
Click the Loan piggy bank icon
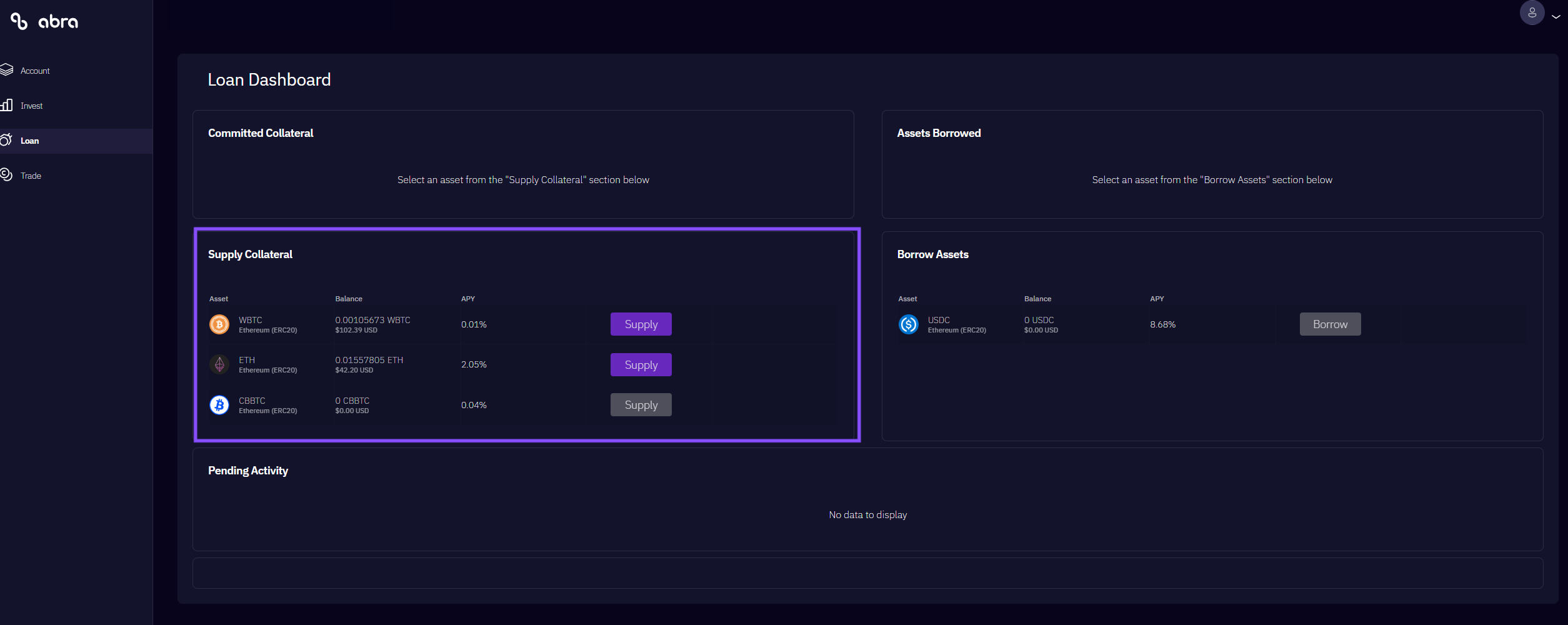[x=6, y=140]
